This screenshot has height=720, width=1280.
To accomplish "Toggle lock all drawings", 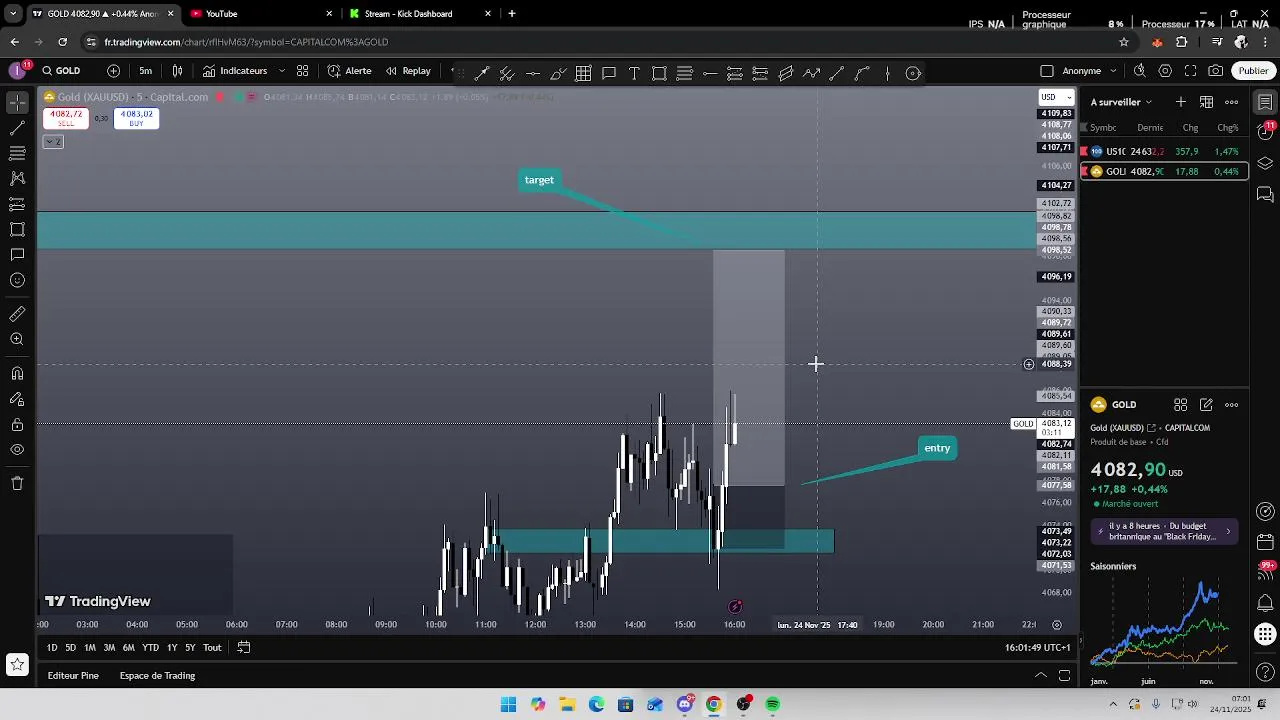I will pyautogui.click(x=17, y=425).
